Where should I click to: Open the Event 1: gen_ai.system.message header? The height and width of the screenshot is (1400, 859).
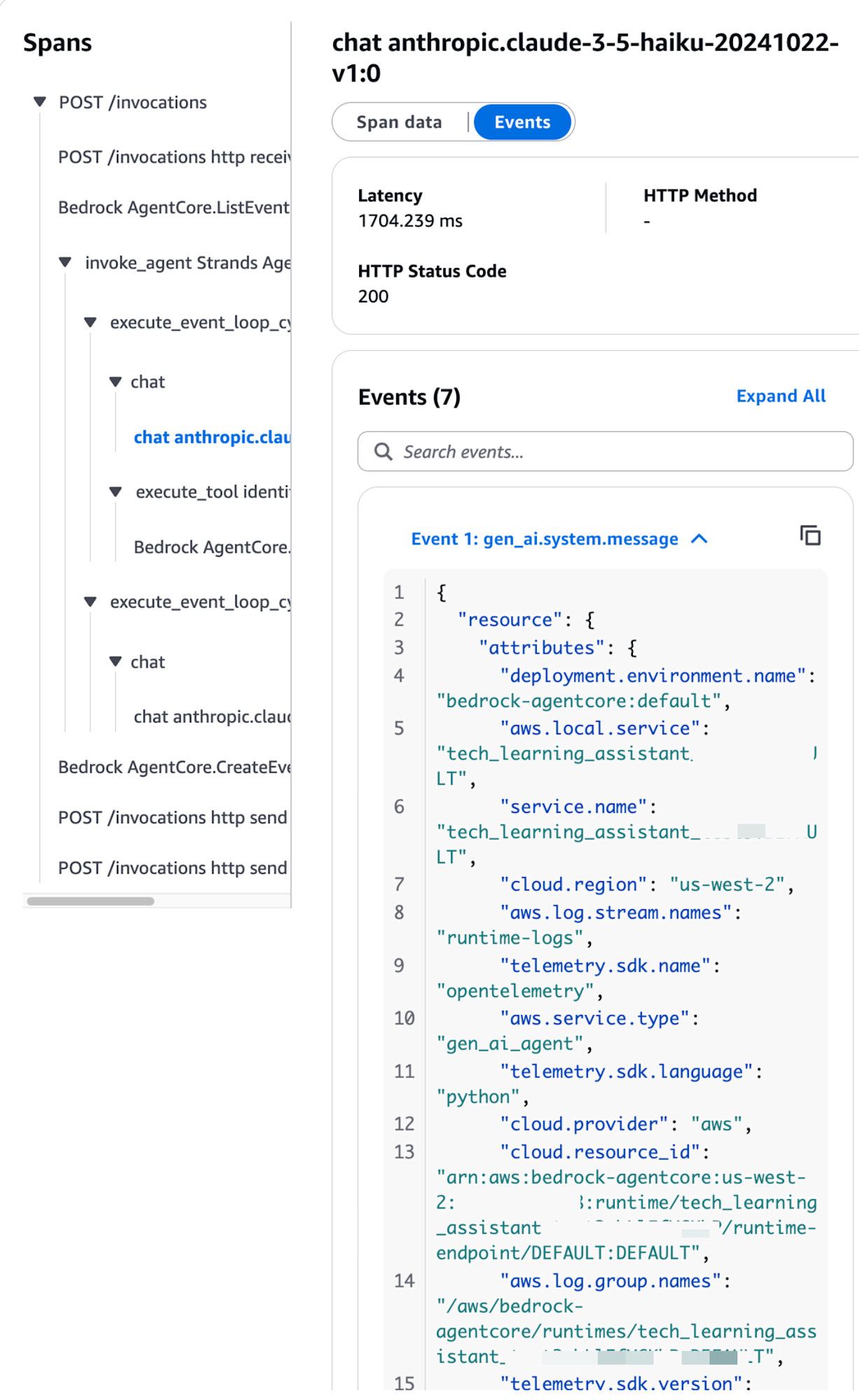(x=544, y=539)
